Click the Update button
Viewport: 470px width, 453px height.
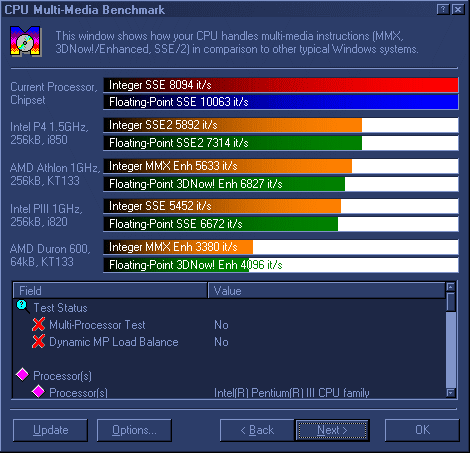coord(50,430)
